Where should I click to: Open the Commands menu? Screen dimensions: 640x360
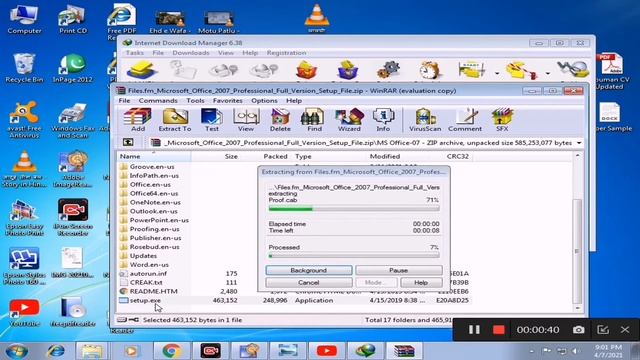158,100
